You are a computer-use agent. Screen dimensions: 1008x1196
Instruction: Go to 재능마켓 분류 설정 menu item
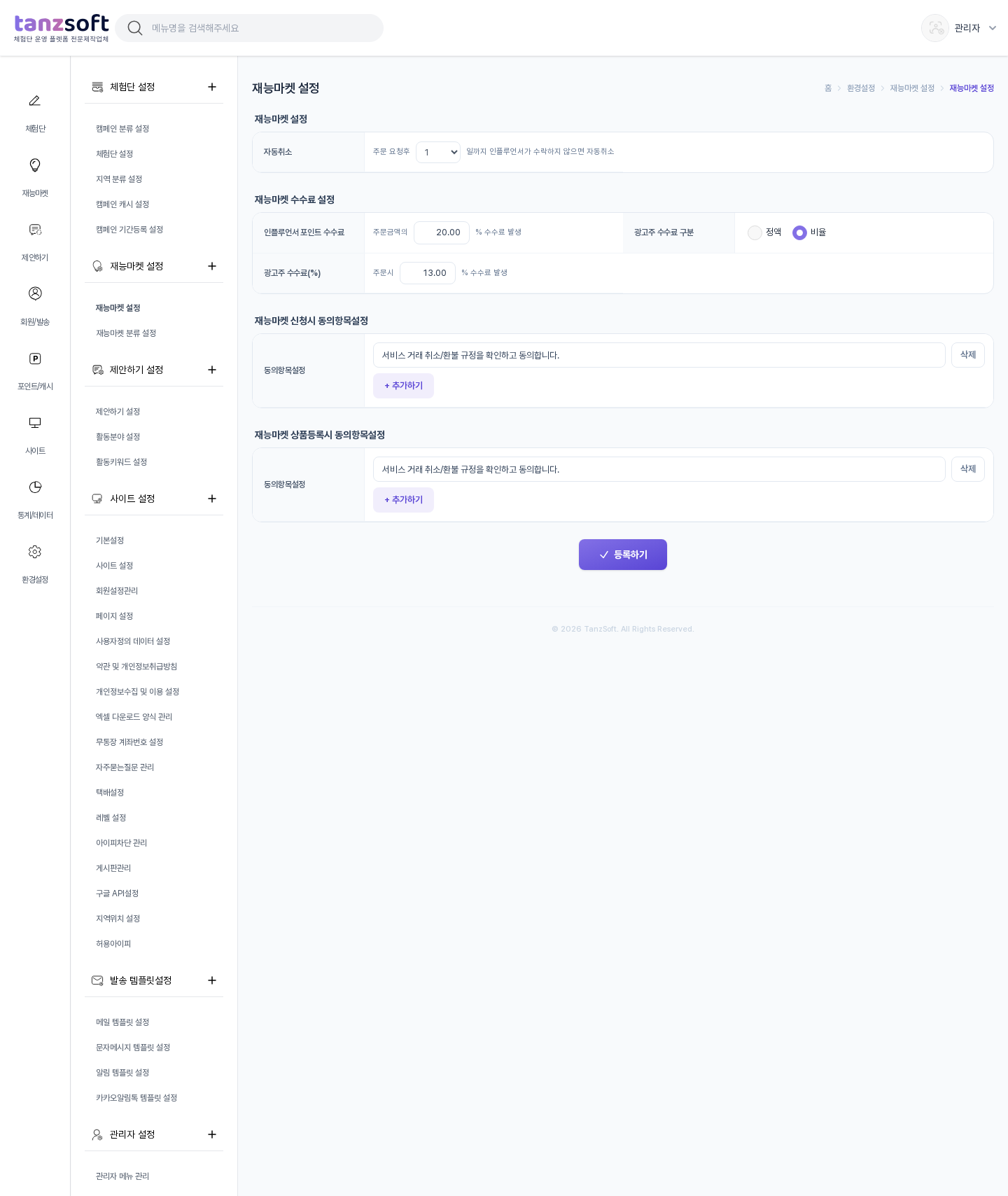(126, 333)
